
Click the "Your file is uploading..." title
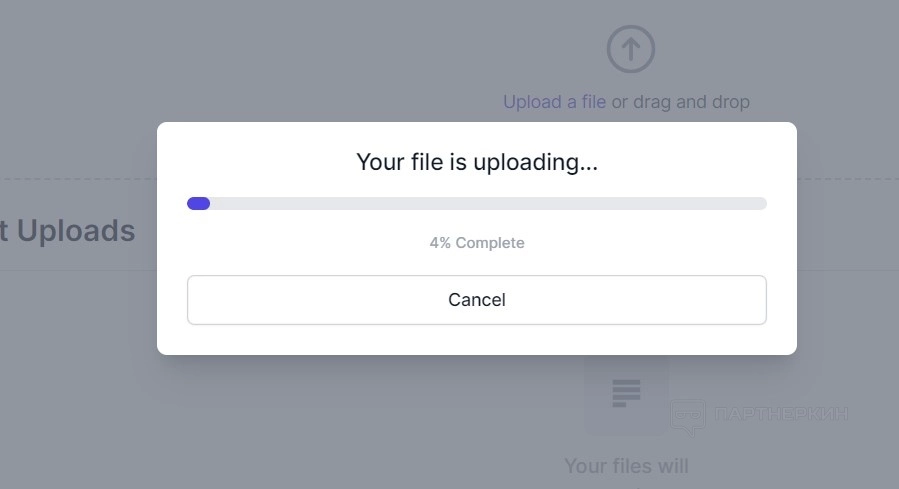[477, 162]
